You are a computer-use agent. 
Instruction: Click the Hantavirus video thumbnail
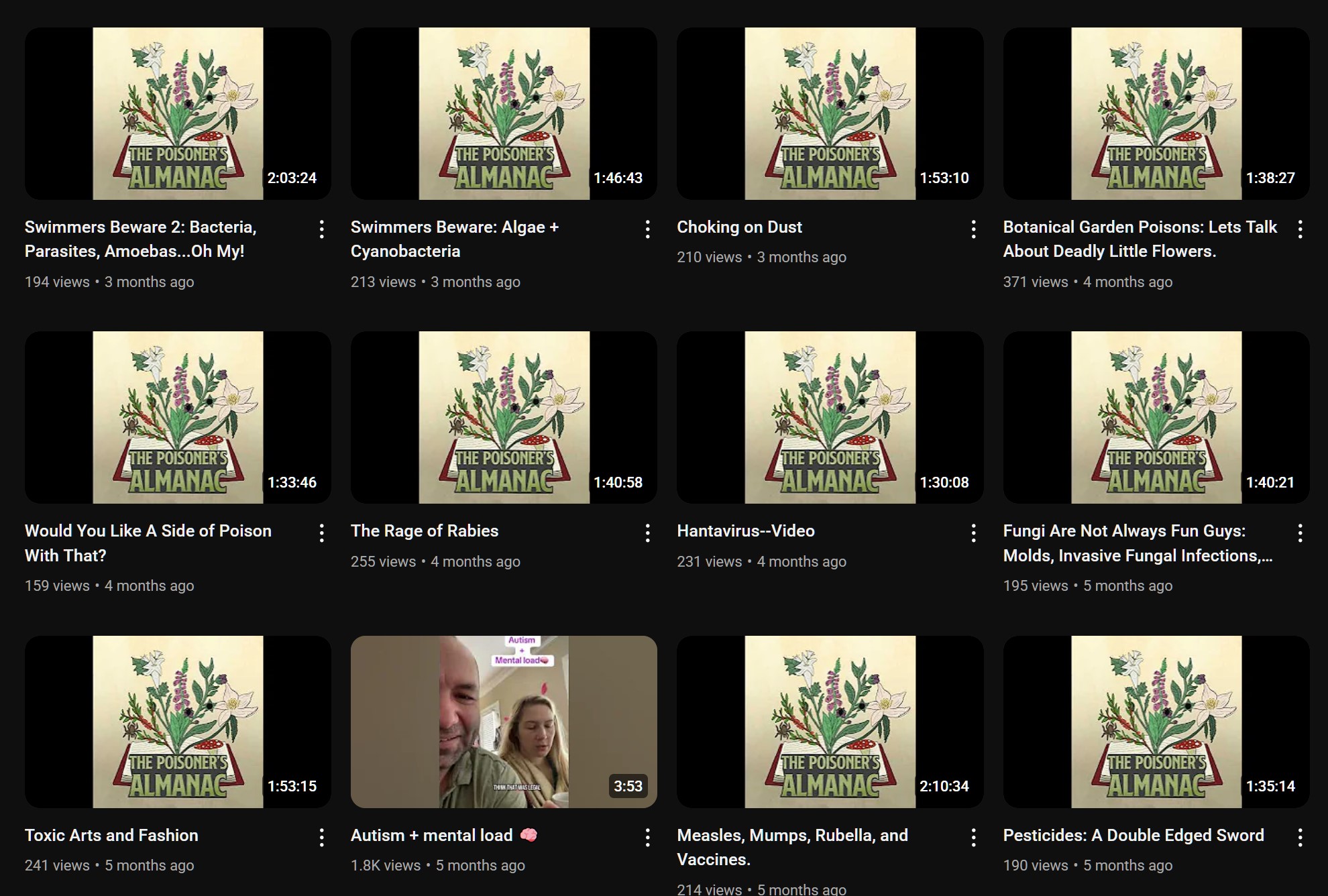[x=830, y=417]
